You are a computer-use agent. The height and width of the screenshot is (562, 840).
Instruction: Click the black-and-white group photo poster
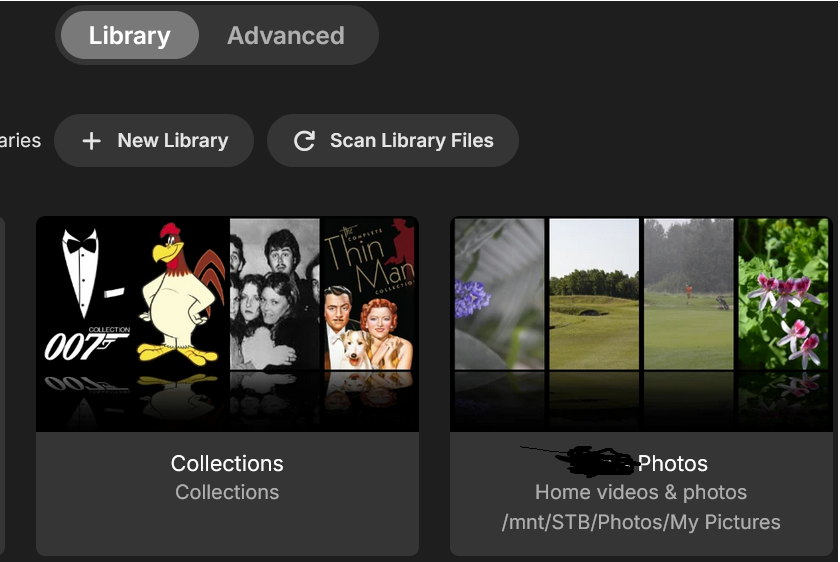coord(274,294)
